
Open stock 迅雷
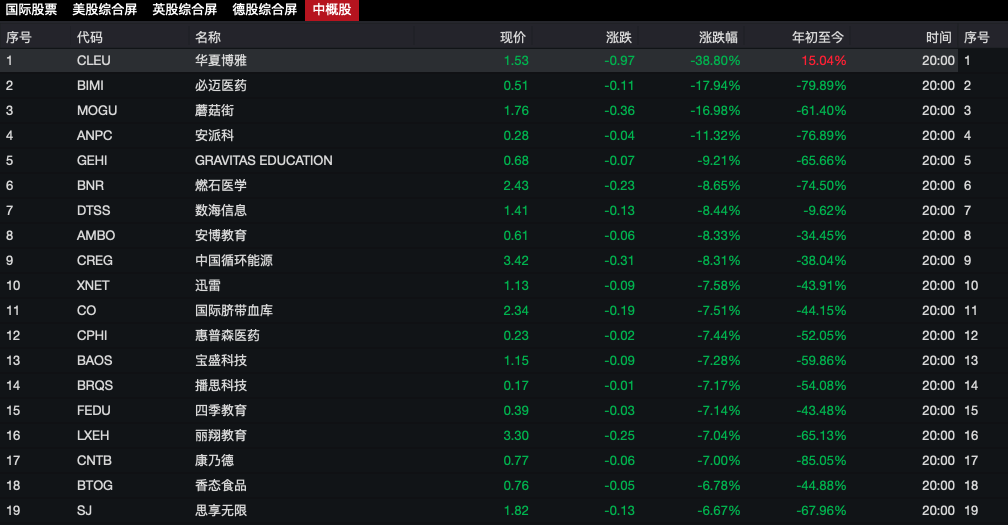coord(208,286)
